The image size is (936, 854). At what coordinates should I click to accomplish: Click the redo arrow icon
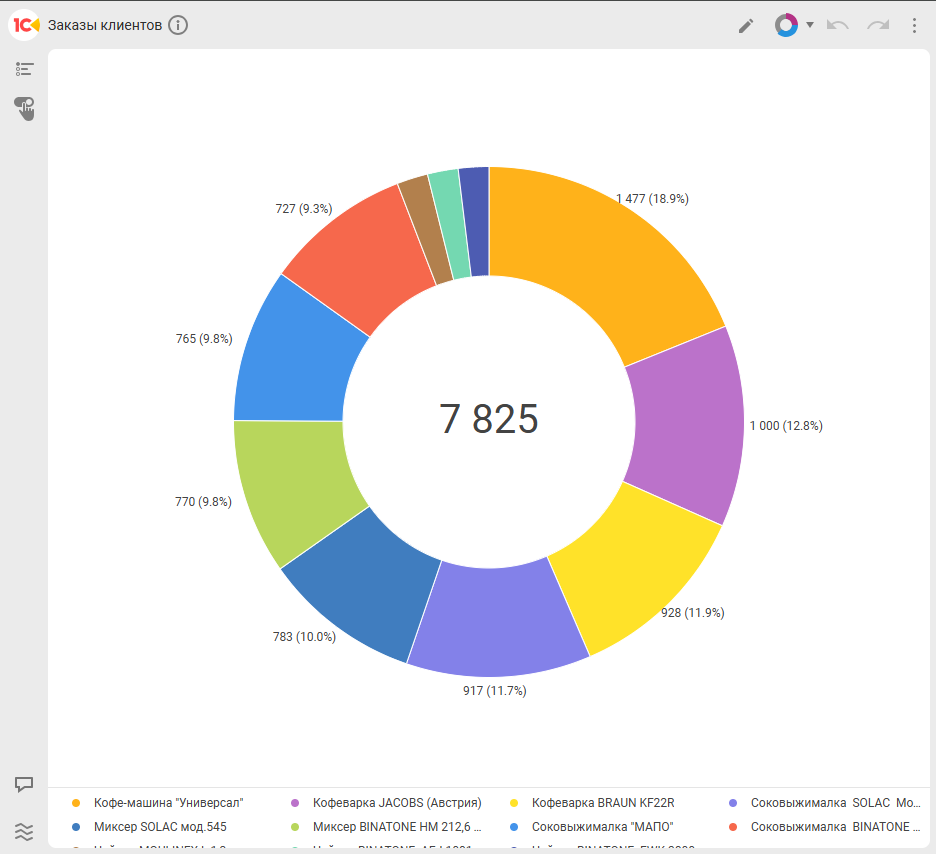tap(878, 25)
